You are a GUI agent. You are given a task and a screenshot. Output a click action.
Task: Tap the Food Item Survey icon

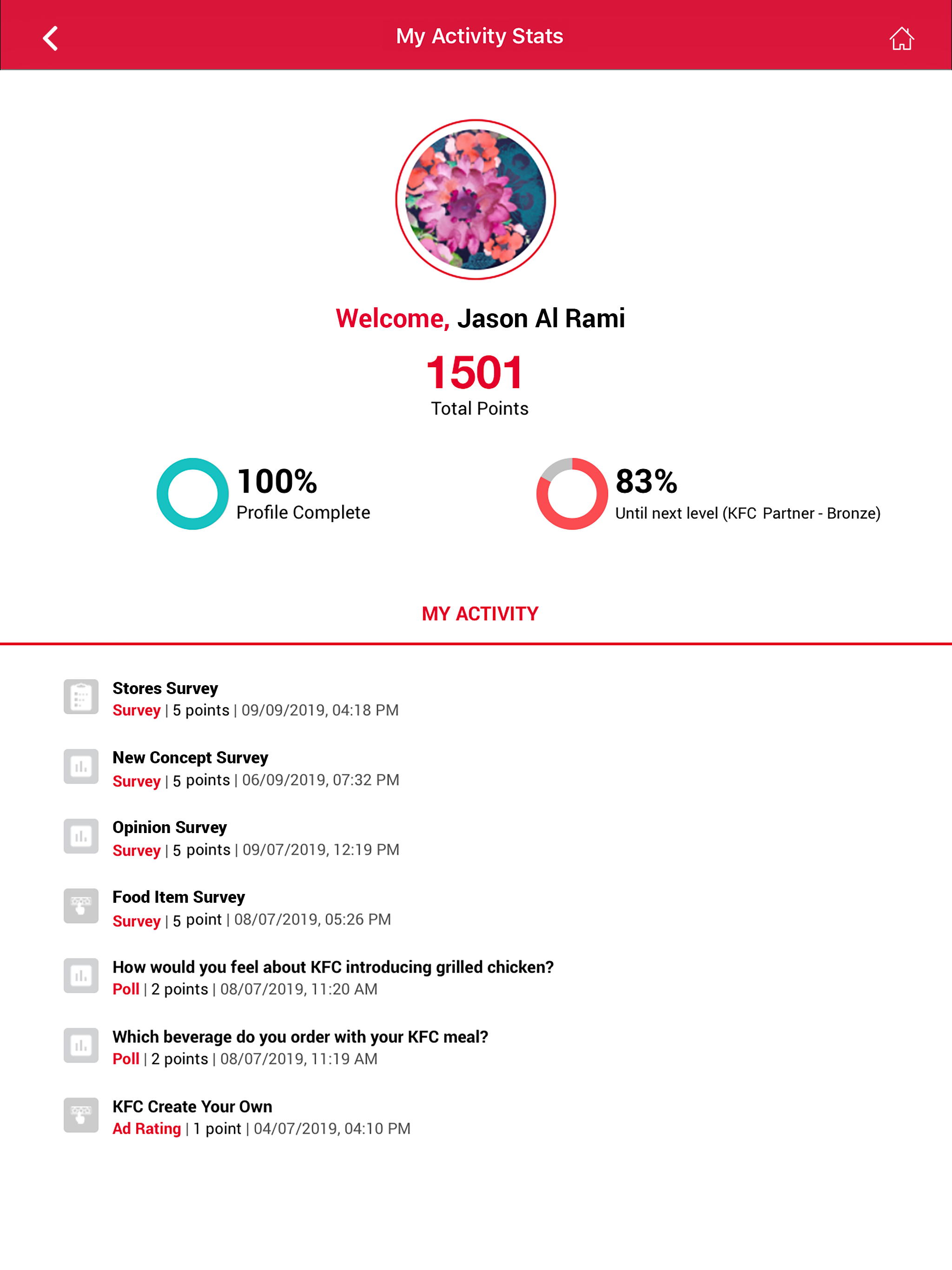tap(81, 906)
